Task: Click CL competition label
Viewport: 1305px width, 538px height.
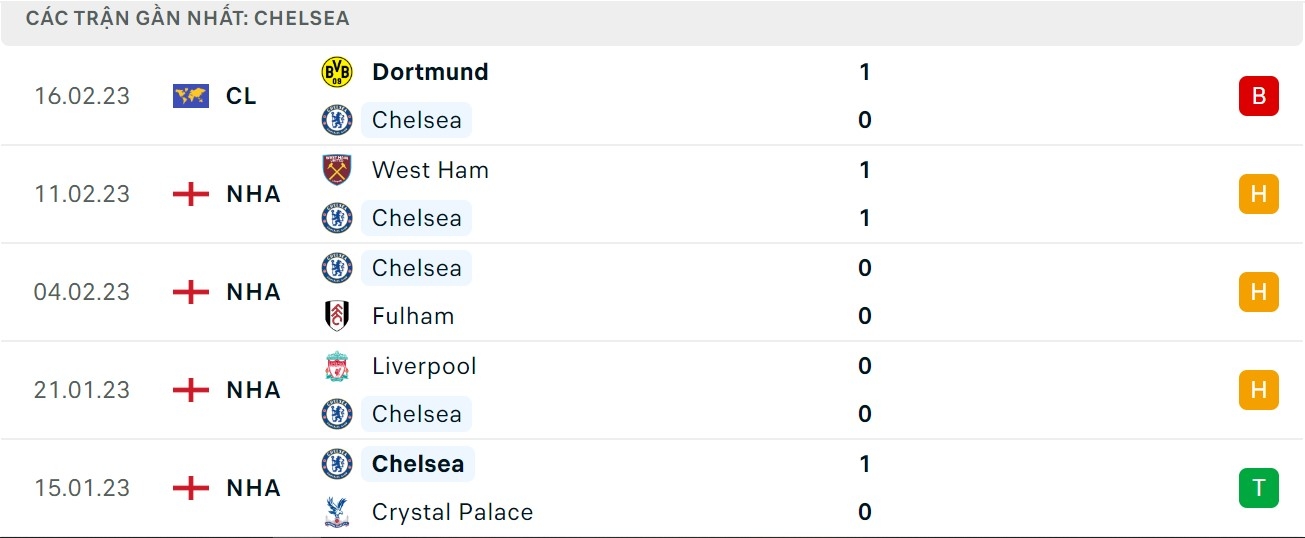Action: (241, 96)
